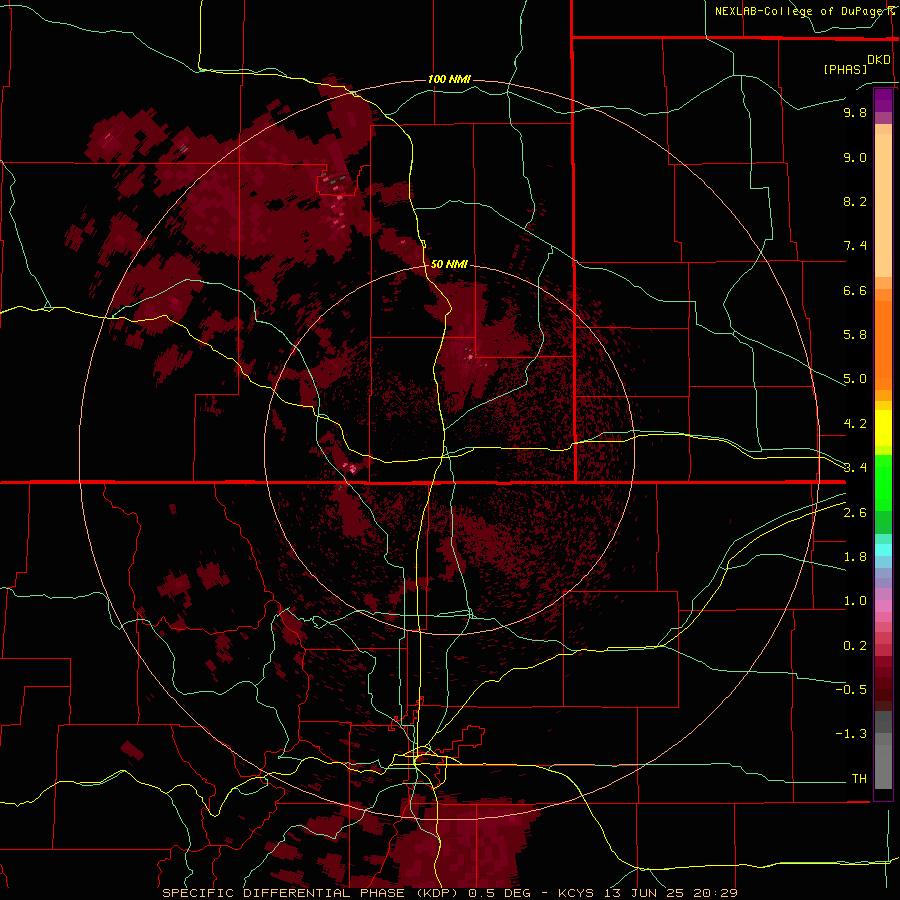The width and height of the screenshot is (900, 900).
Task: Click the "50 NMI" range ring label
Action: coord(449,264)
